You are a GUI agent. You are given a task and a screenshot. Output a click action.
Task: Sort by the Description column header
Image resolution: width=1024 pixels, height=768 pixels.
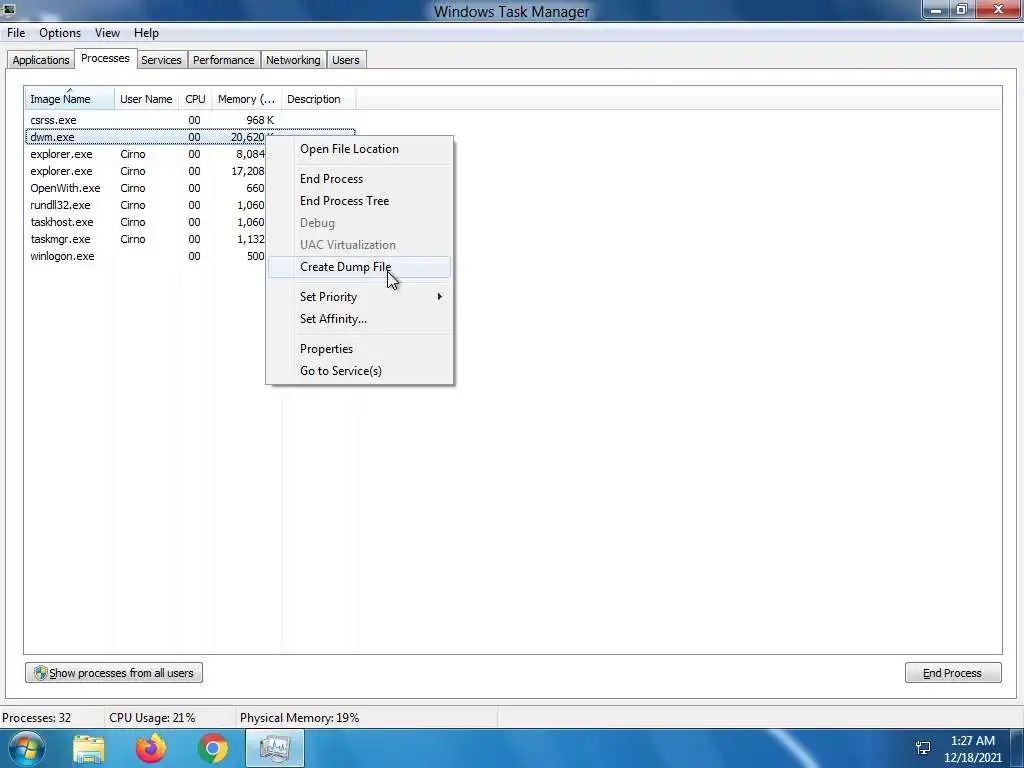pyautogui.click(x=319, y=99)
